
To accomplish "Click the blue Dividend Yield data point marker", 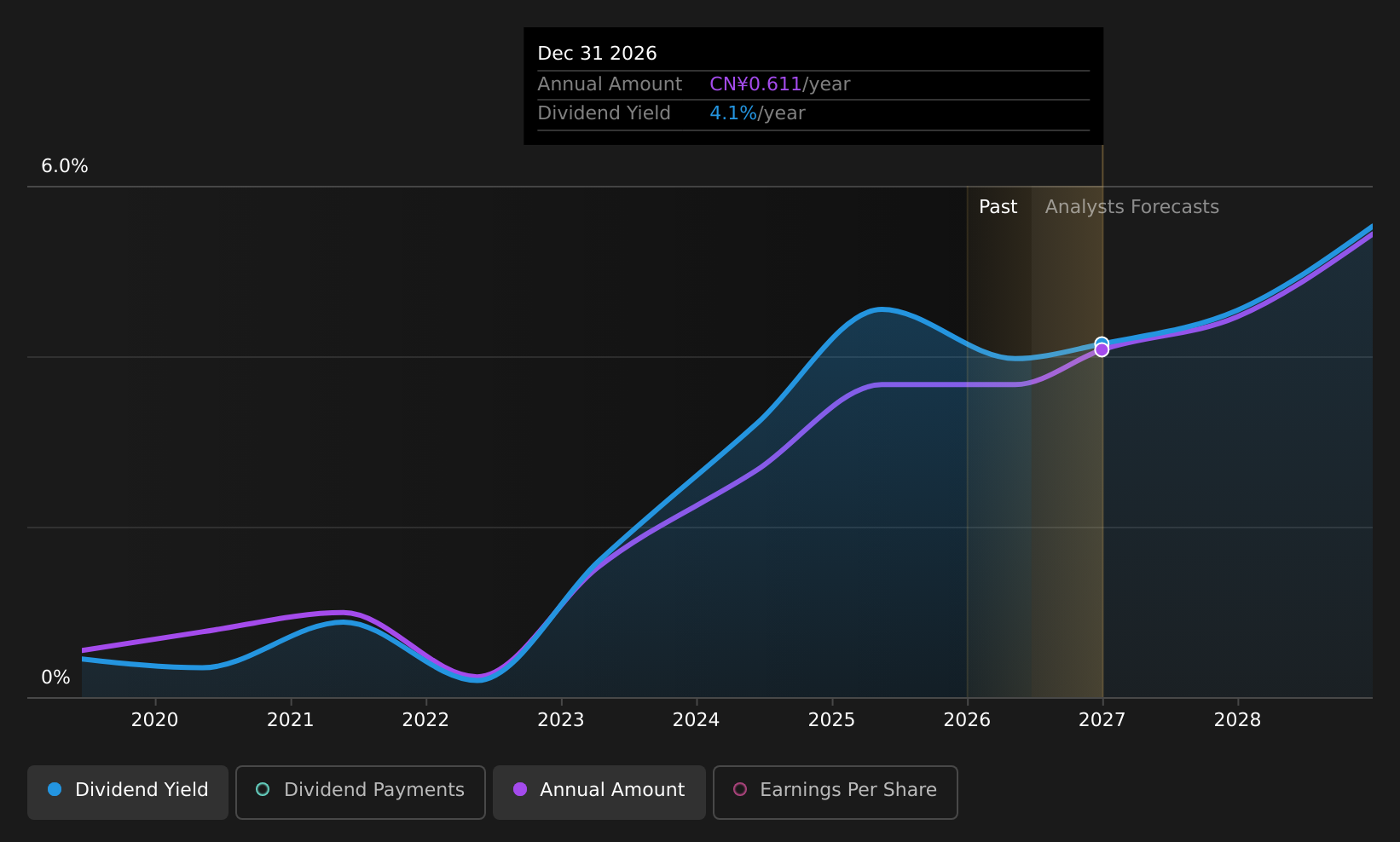I will coord(1102,343).
